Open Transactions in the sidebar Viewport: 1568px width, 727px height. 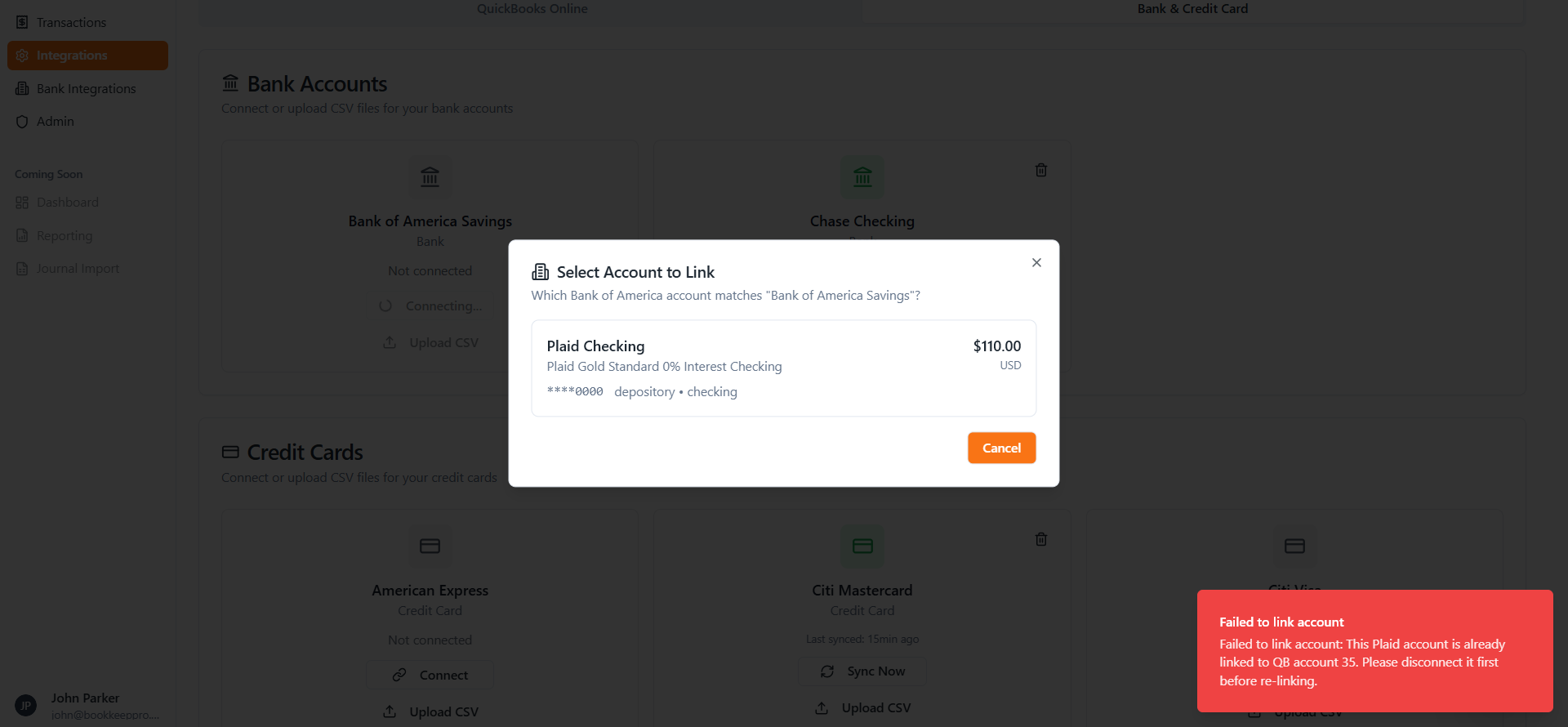click(x=71, y=22)
